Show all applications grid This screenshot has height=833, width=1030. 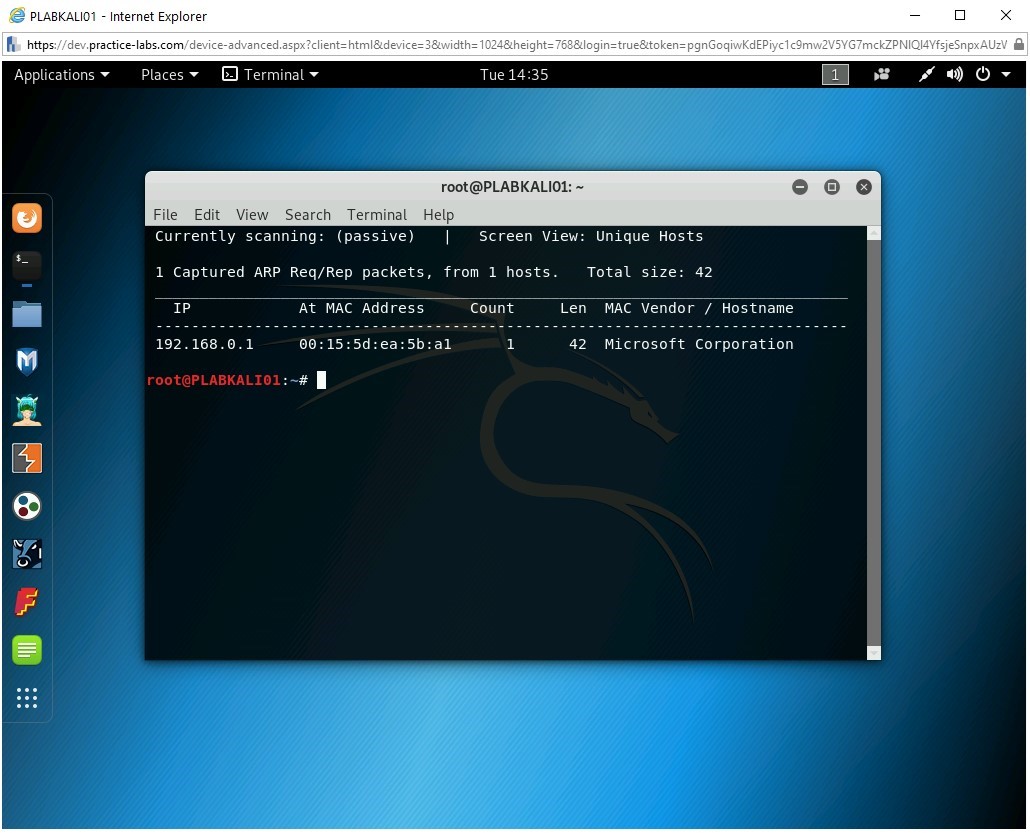tap(27, 698)
